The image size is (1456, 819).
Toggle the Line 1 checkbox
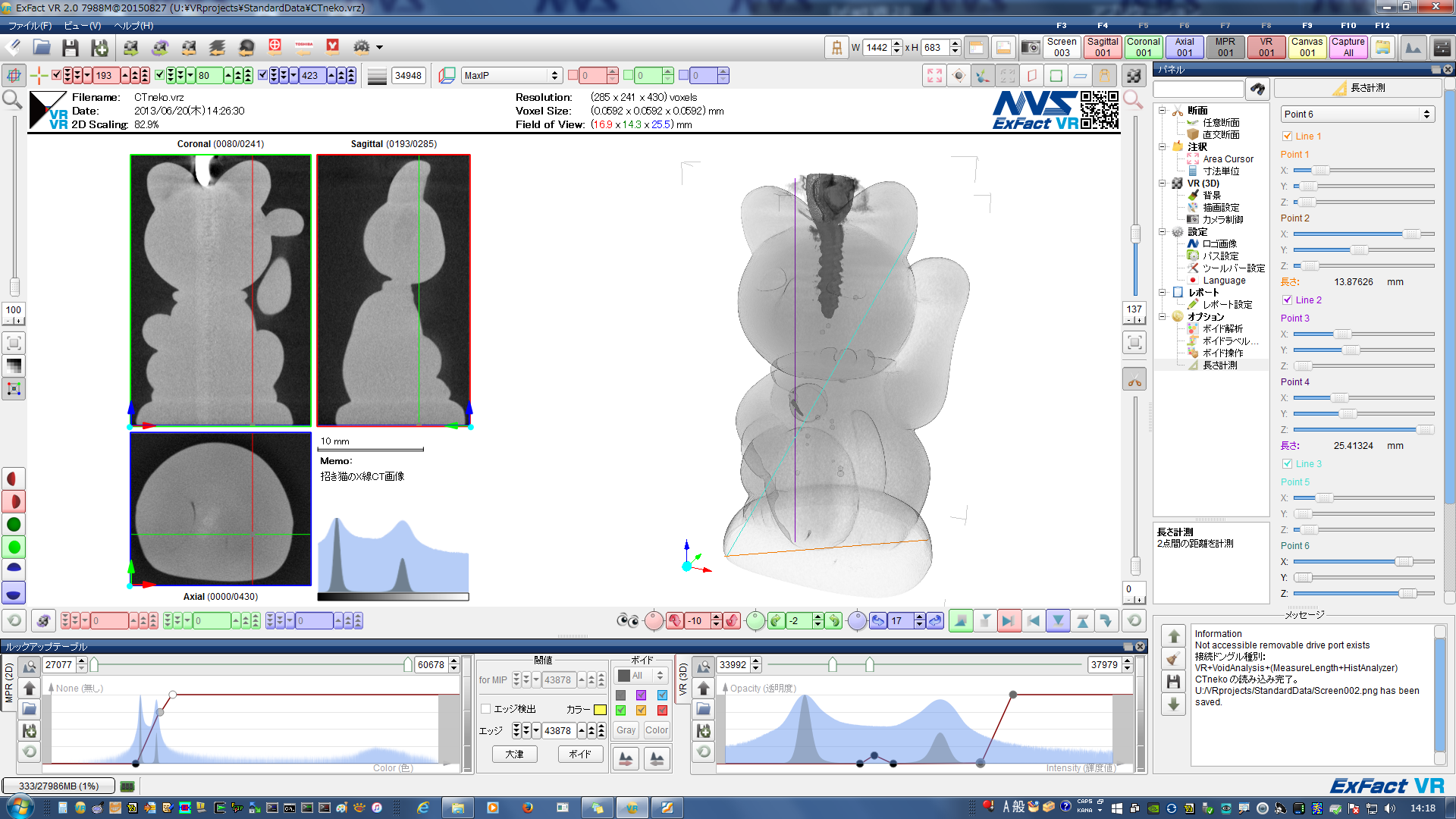pyautogui.click(x=1287, y=136)
